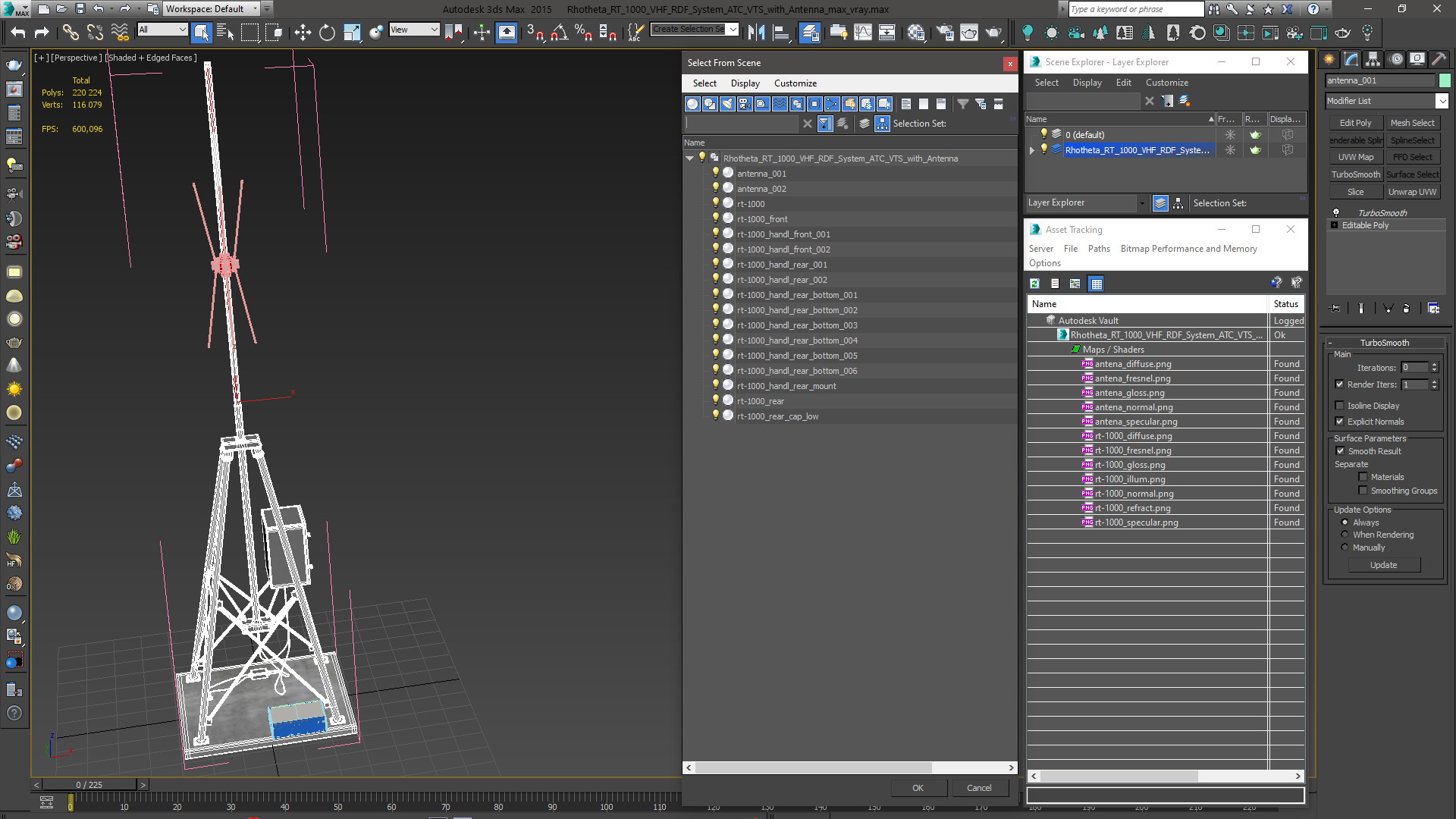Choose the Select and Move tool

303,32
